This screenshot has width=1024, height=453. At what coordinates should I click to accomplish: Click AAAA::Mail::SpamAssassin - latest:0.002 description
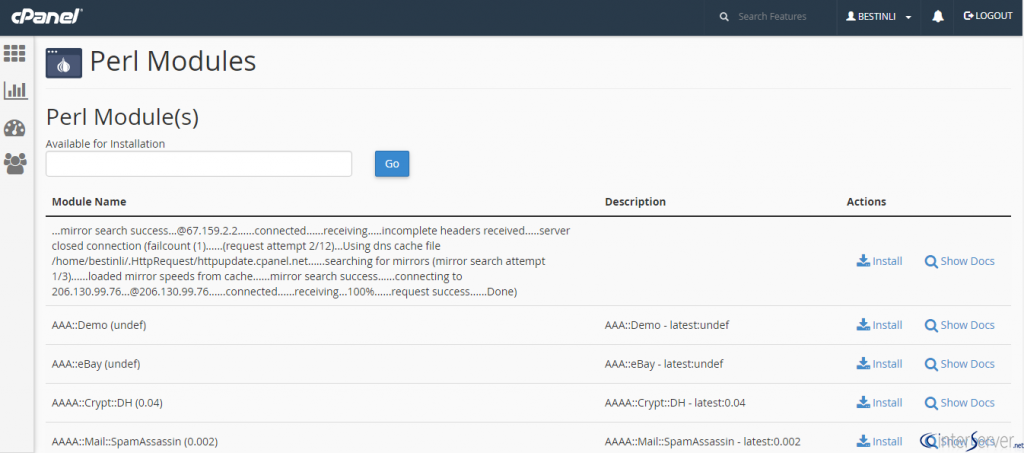pyautogui.click(x=703, y=441)
